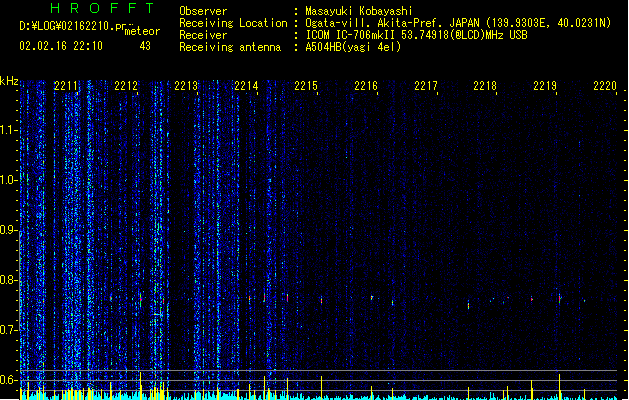The image size is (629, 400).
Task: Click the 2218 time axis label
Action: 485,86
